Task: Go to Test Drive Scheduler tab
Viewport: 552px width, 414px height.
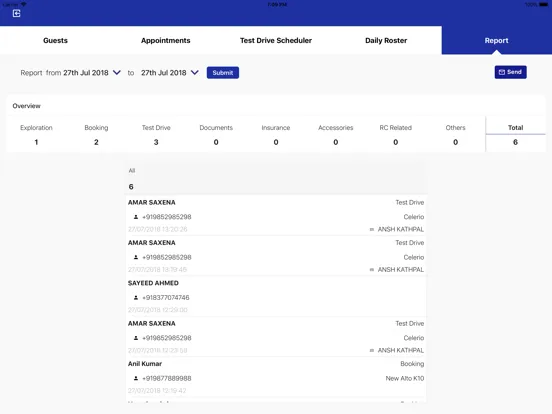Action: pos(276,40)
